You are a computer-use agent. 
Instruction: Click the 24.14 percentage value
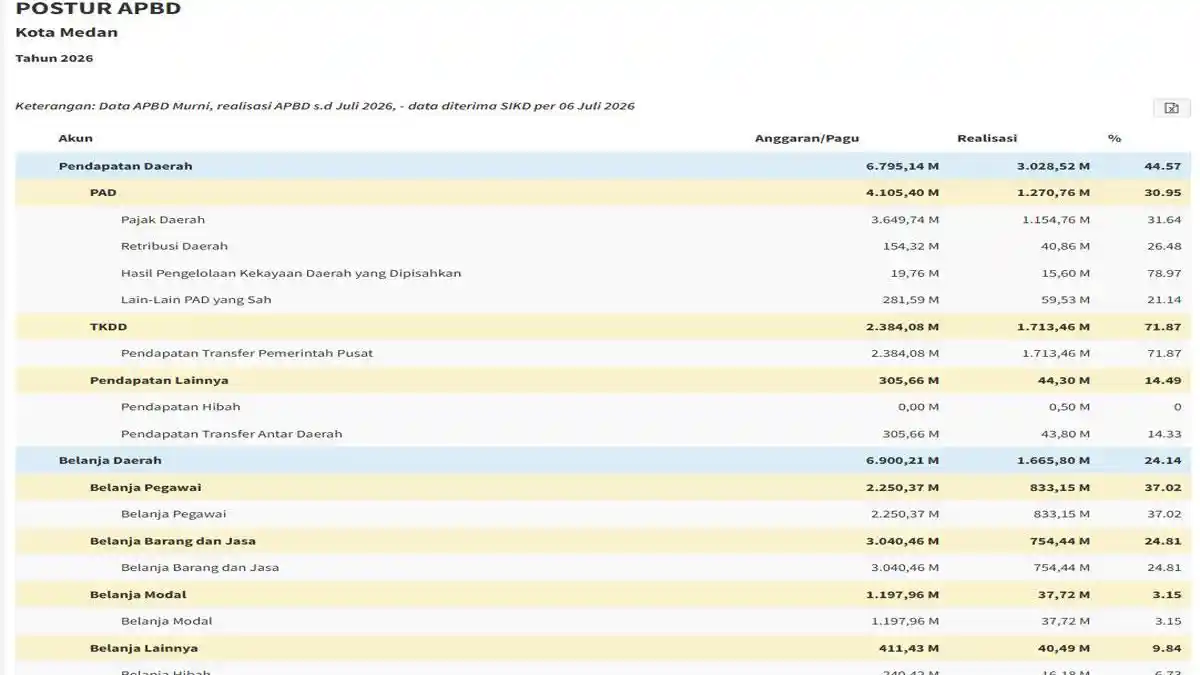pos(1164,461)
